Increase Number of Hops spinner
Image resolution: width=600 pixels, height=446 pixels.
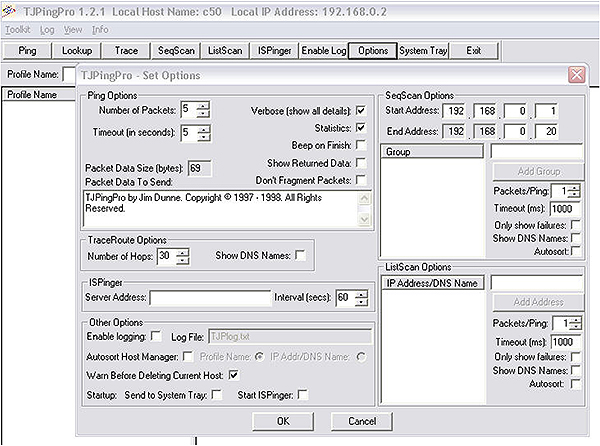click(x=183, y=252)
